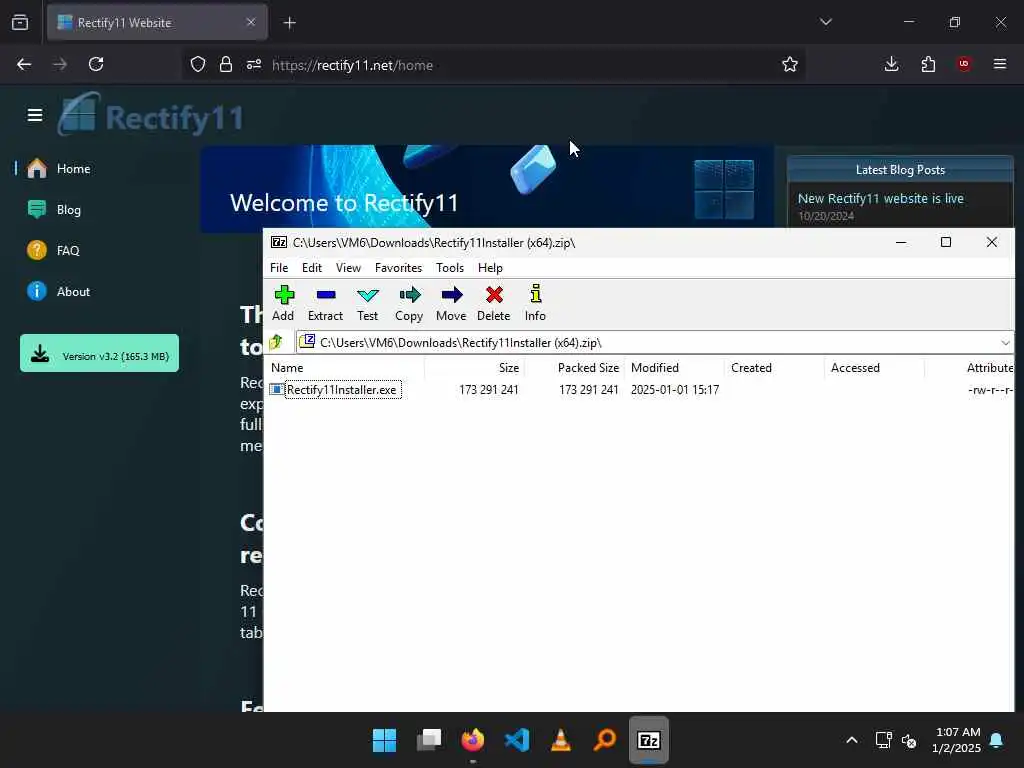The width and height of the screenshot is (1024, 768).
Task: Reload the Rectify11 page in Firefox
Action: (96, 64)
